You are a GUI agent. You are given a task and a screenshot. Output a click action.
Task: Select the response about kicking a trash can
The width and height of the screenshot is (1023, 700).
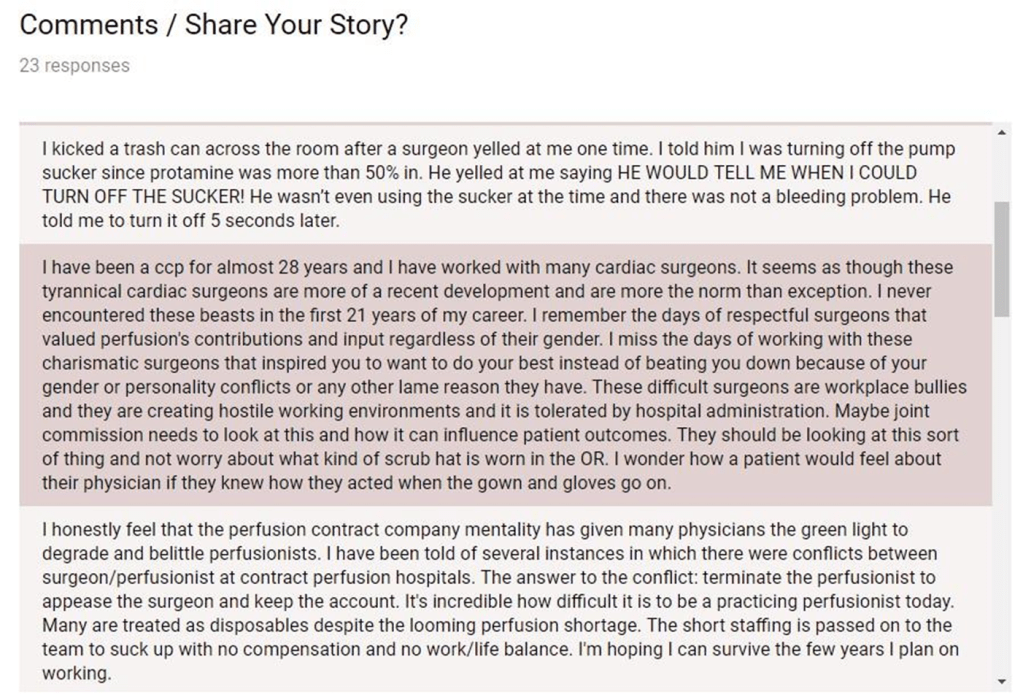click(500, 185)
